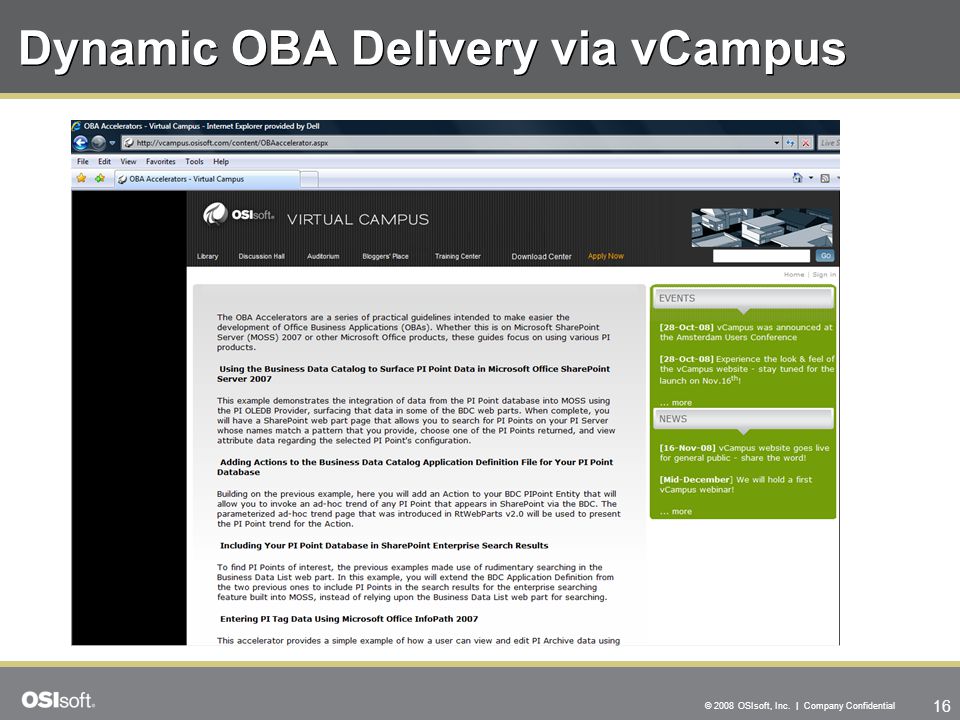Click the 28-Oct-08 Amsterdam Users Conference event

pos(746,332)
